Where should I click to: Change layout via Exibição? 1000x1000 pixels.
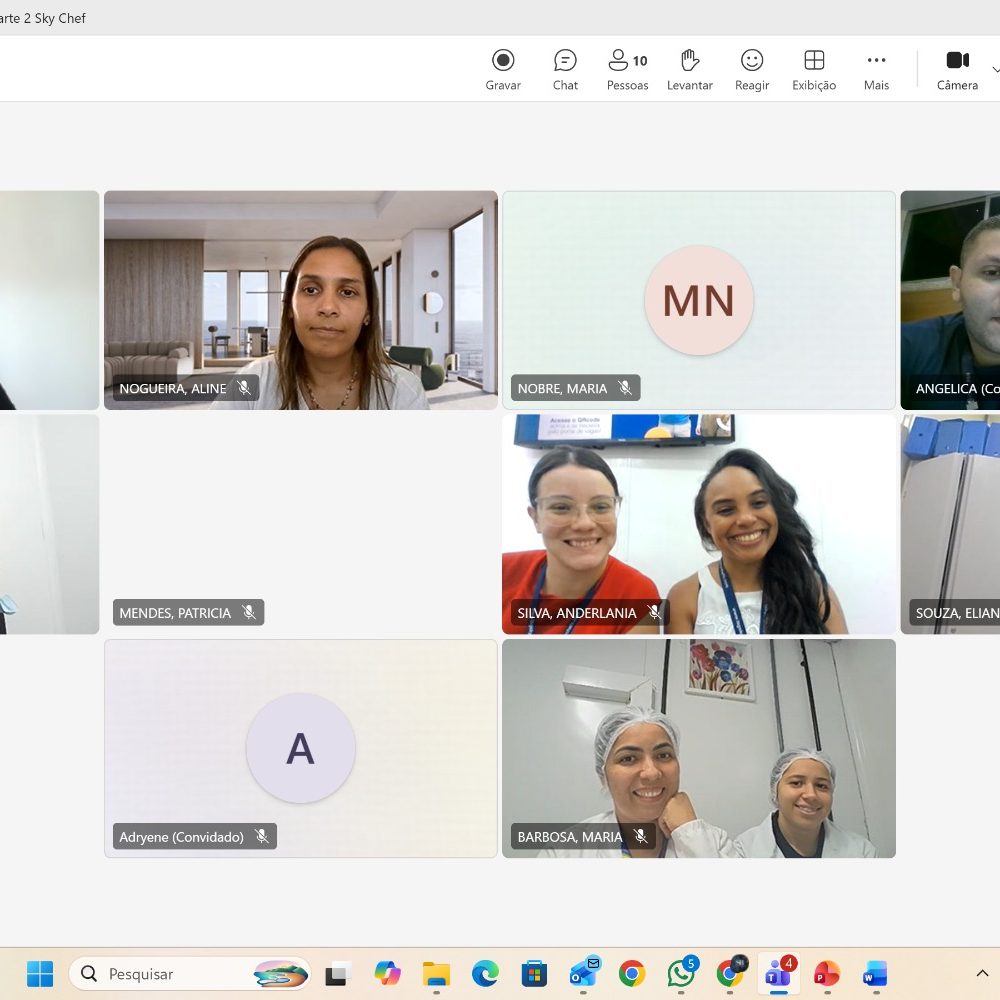click(x=814, y=70)
